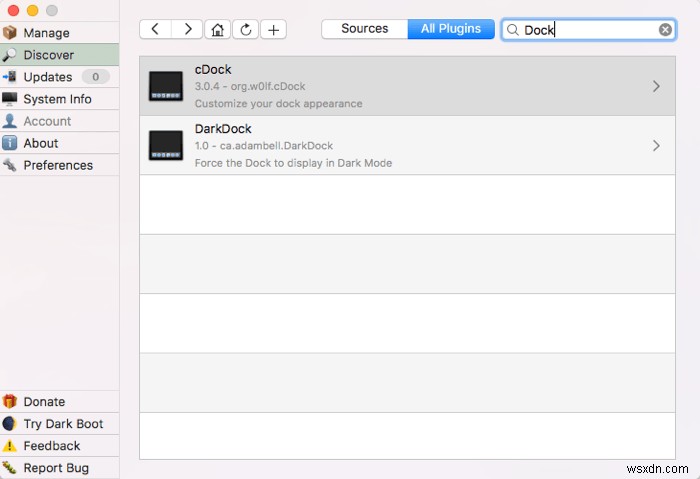Click the updates count badge showing 0
The height and width of the screenshot is (479, 700).
tap(96, 77)
